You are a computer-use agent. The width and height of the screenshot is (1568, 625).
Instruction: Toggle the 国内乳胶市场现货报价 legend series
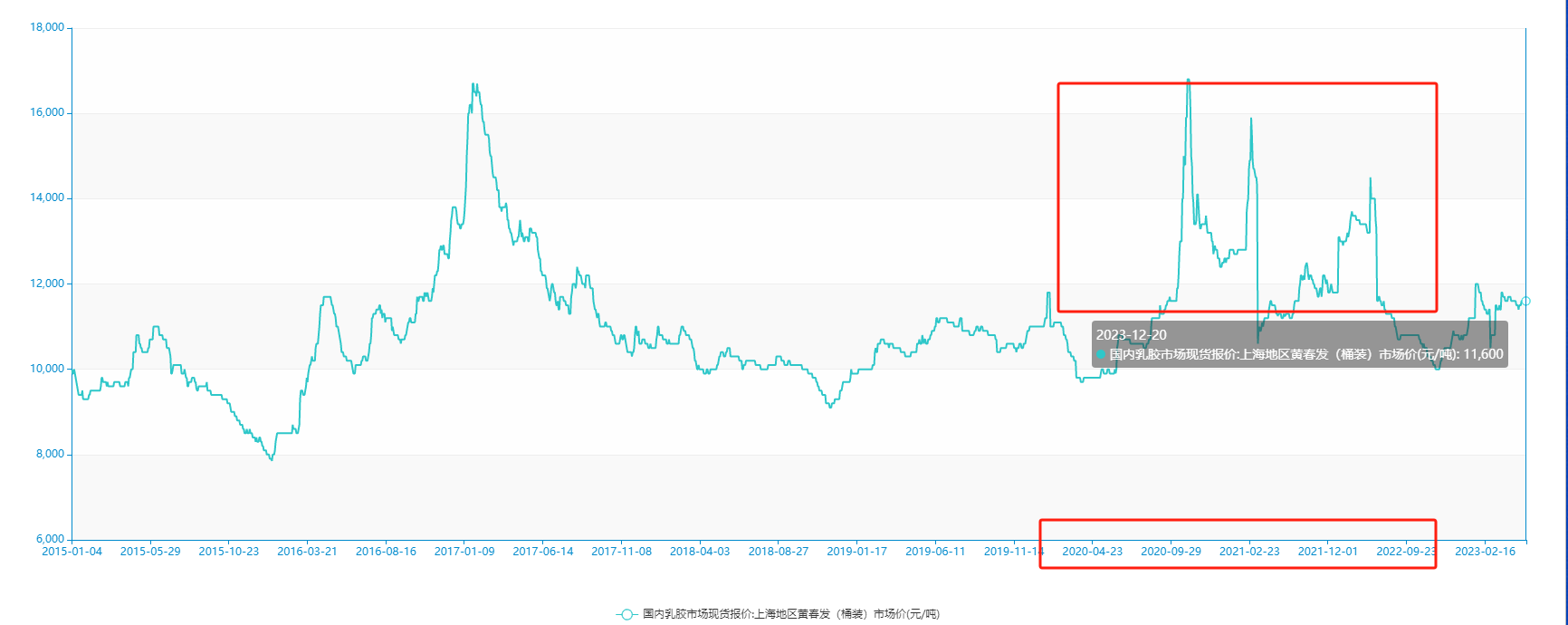(778, 614)
